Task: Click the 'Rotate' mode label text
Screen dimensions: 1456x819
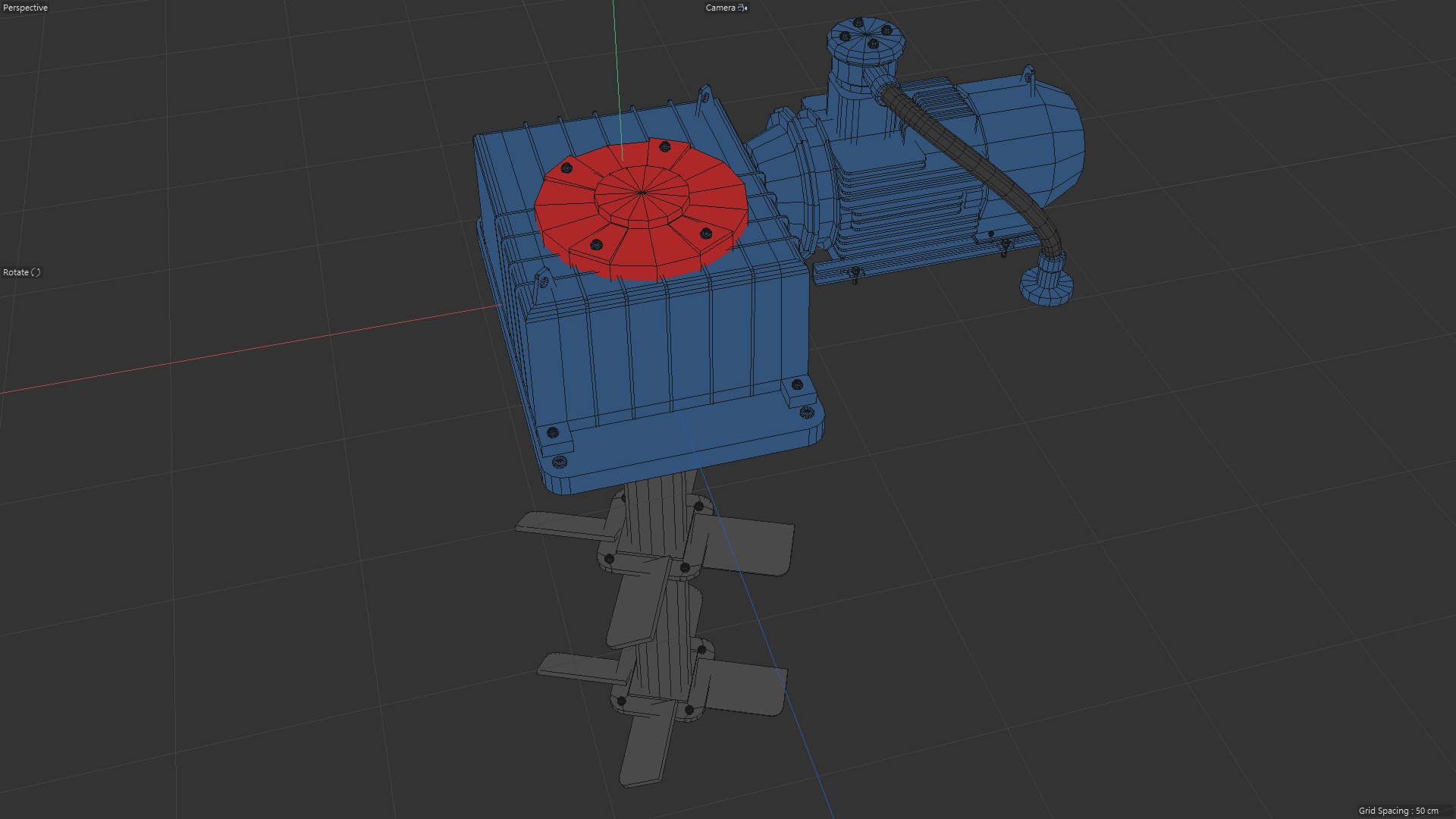Action: coord(16,272)
